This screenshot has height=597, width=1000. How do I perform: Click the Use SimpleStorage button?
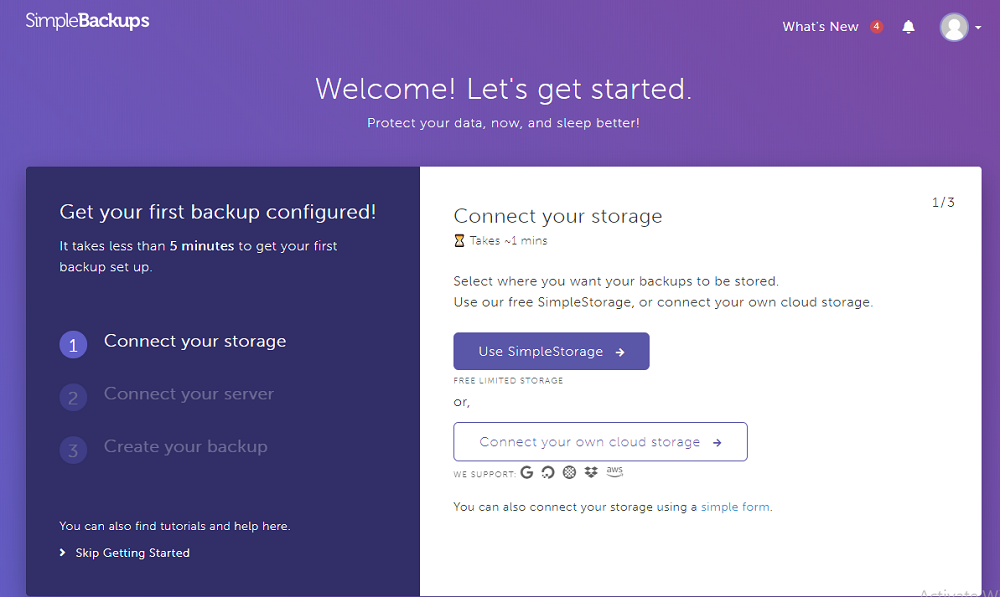coord(551,351)
